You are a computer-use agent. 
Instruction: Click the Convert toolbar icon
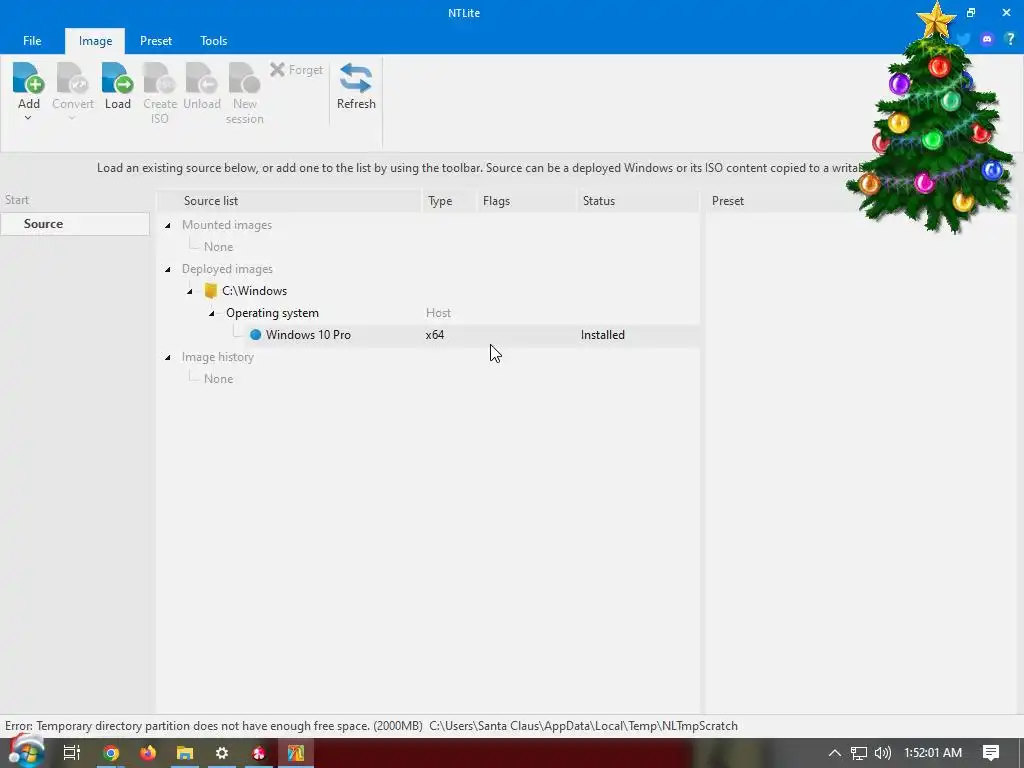coord(72,78)
